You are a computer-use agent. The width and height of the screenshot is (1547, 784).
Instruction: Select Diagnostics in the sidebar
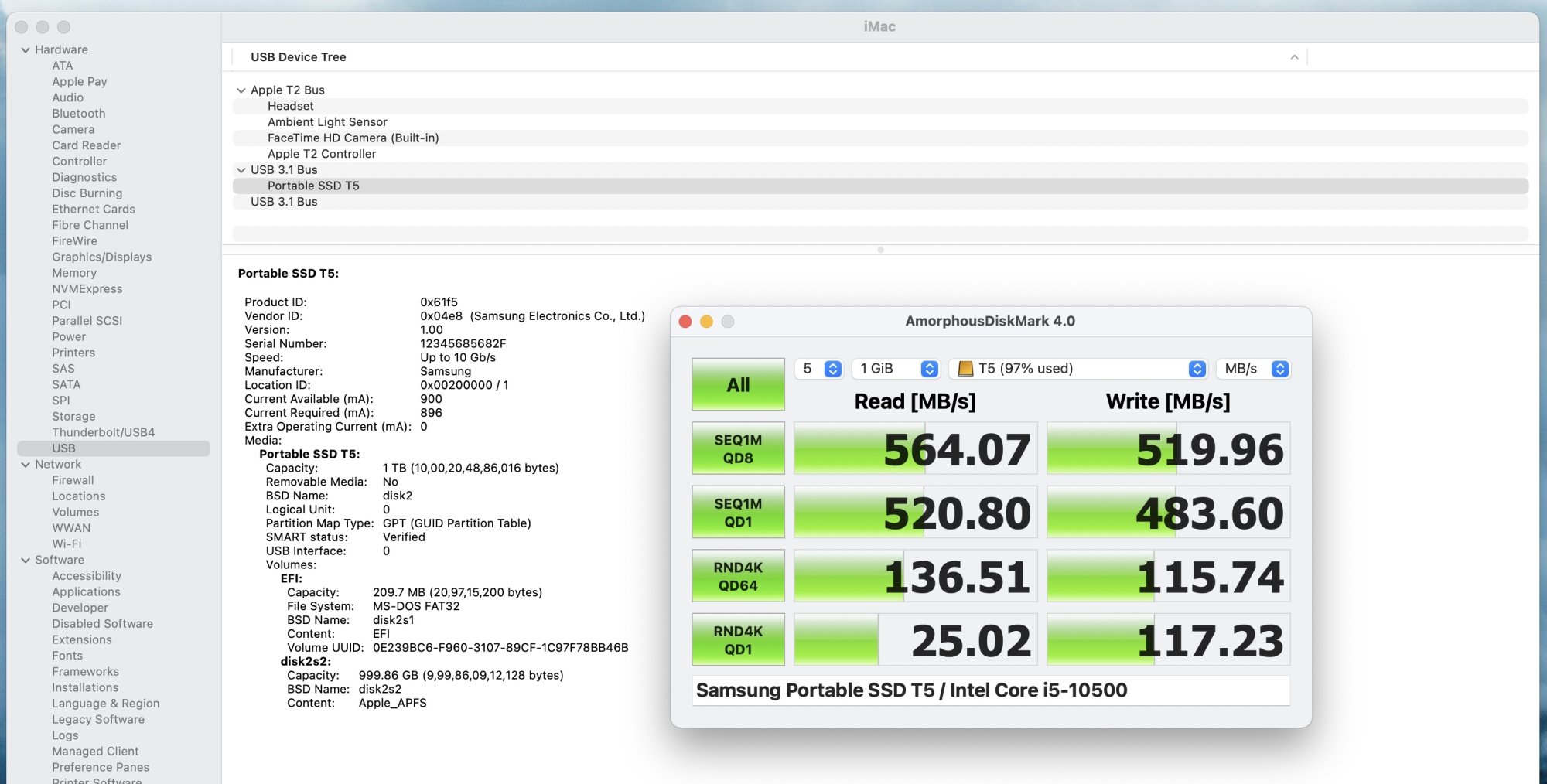coord(84,178)
